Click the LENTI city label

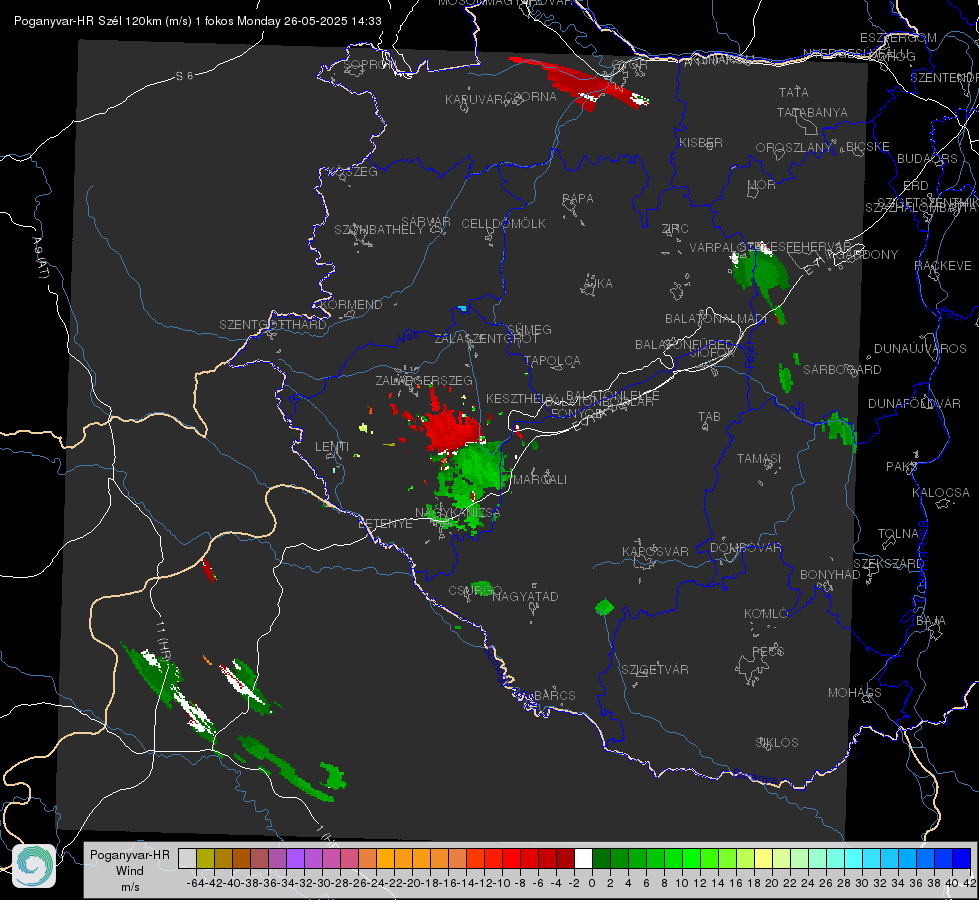pyautogui.click(x=332, y=447)
